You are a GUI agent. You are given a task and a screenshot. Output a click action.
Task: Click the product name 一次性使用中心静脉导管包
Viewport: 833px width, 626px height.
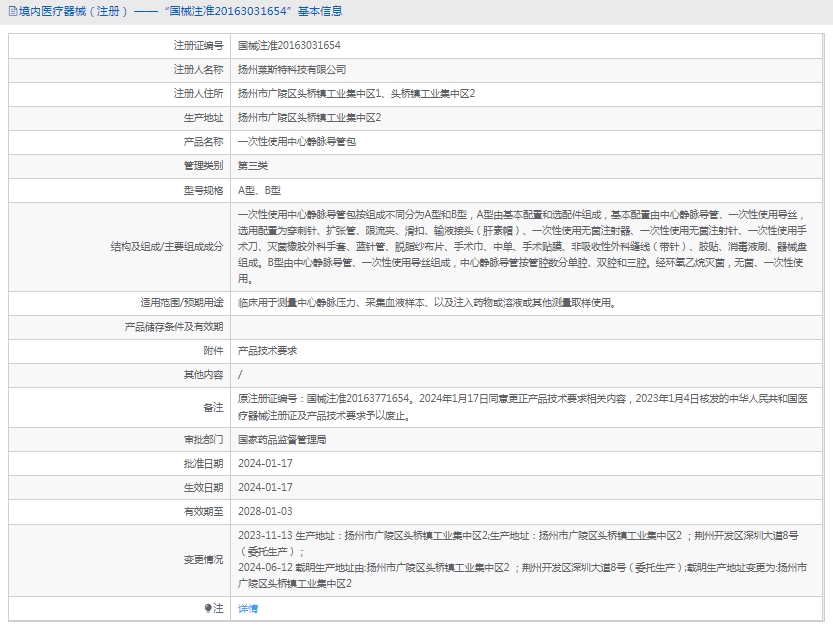coord(296,142)
